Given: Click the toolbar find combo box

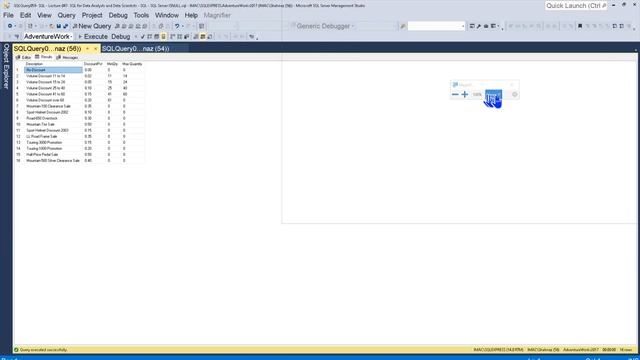Looking at the screenshot, I should pyautogui.click(x=436, y=26).
